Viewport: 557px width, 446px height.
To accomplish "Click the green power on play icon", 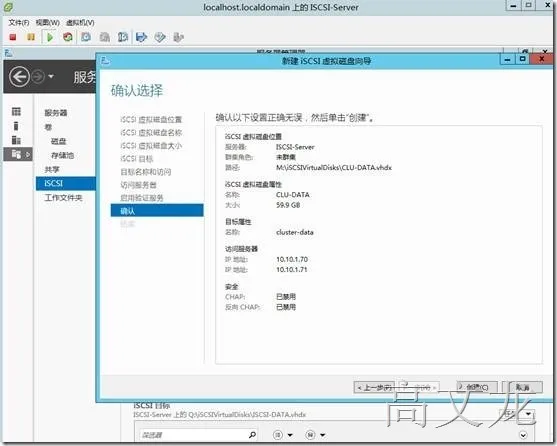I will [50, 37].
